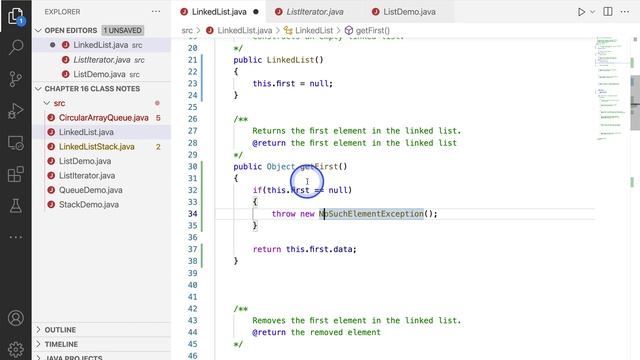
Task: Open the Extensions view
Action: point(16,175)
